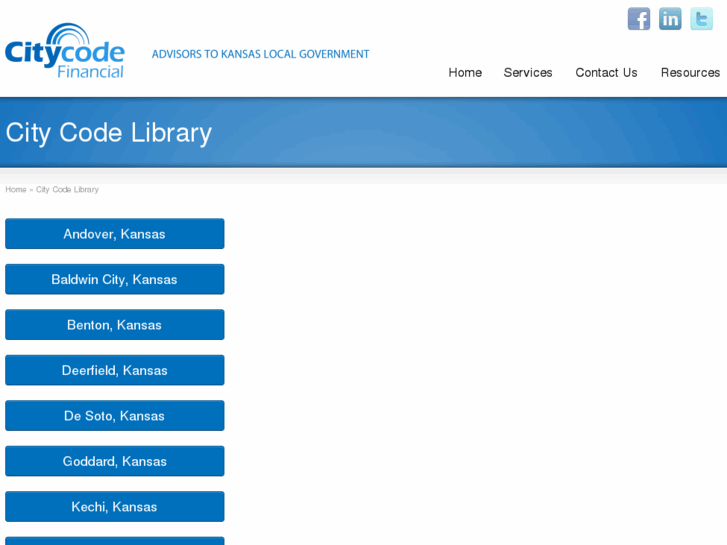Open the Resources menu
Image resolution: width=727 pixels, height=545 pixels.
(690, 73)
